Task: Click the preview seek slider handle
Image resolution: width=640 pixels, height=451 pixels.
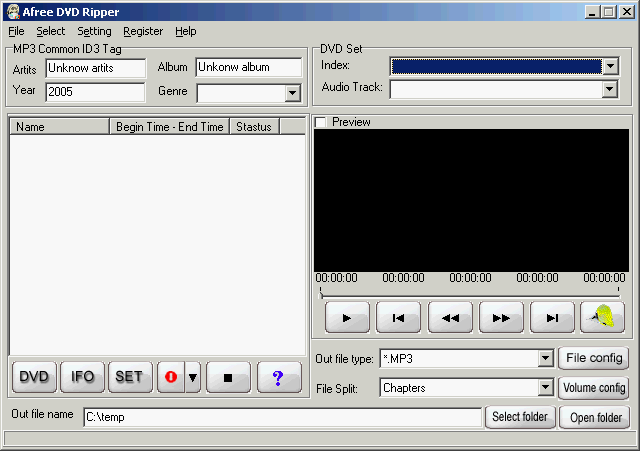Action: click(321, 294)
